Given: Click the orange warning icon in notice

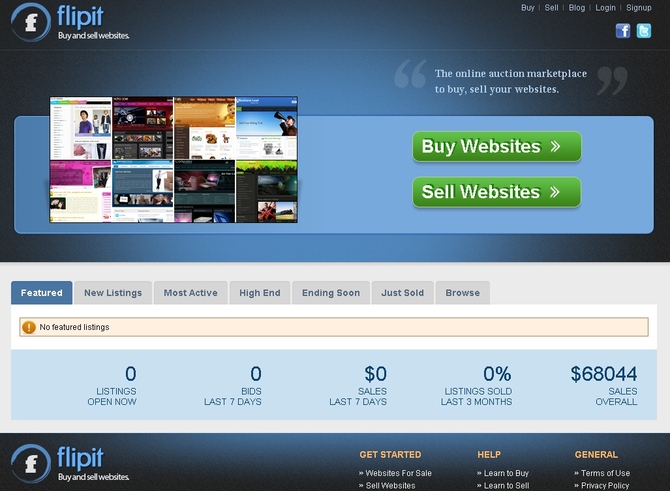Looking at the screenshot, I should (29, 327).
